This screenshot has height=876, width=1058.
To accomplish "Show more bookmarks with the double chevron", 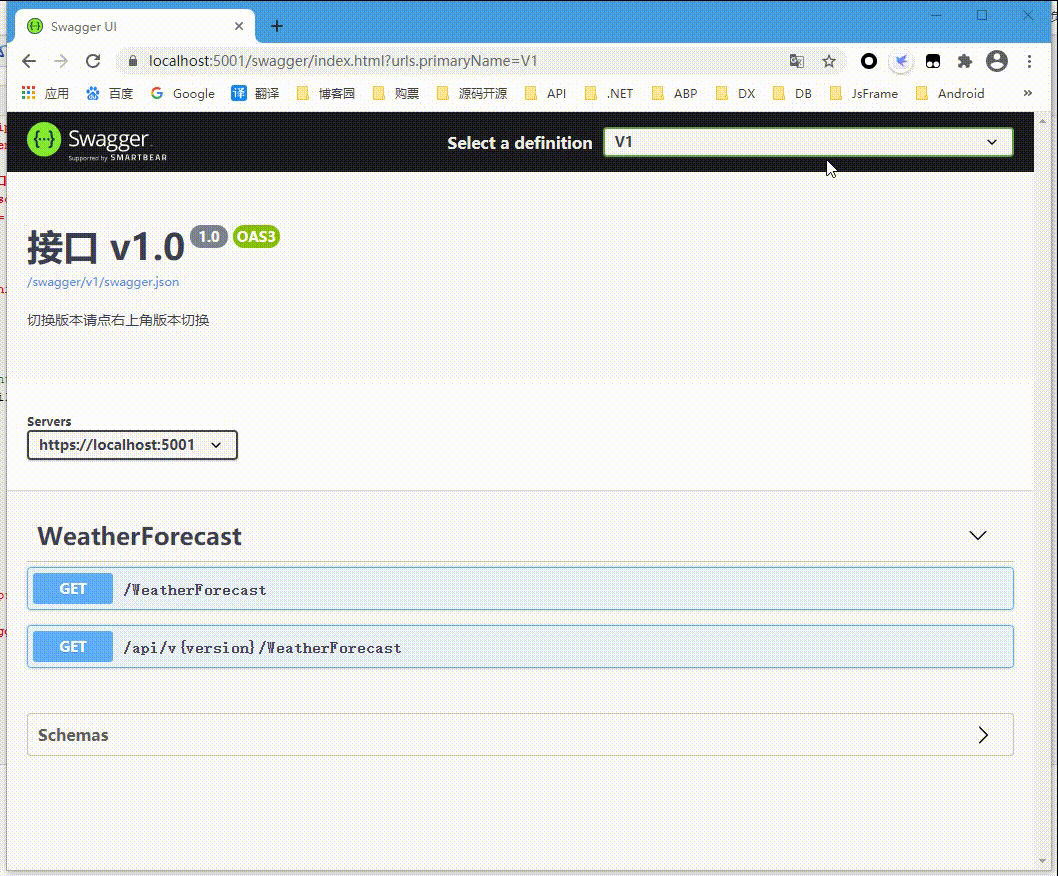I will 1028,93.
